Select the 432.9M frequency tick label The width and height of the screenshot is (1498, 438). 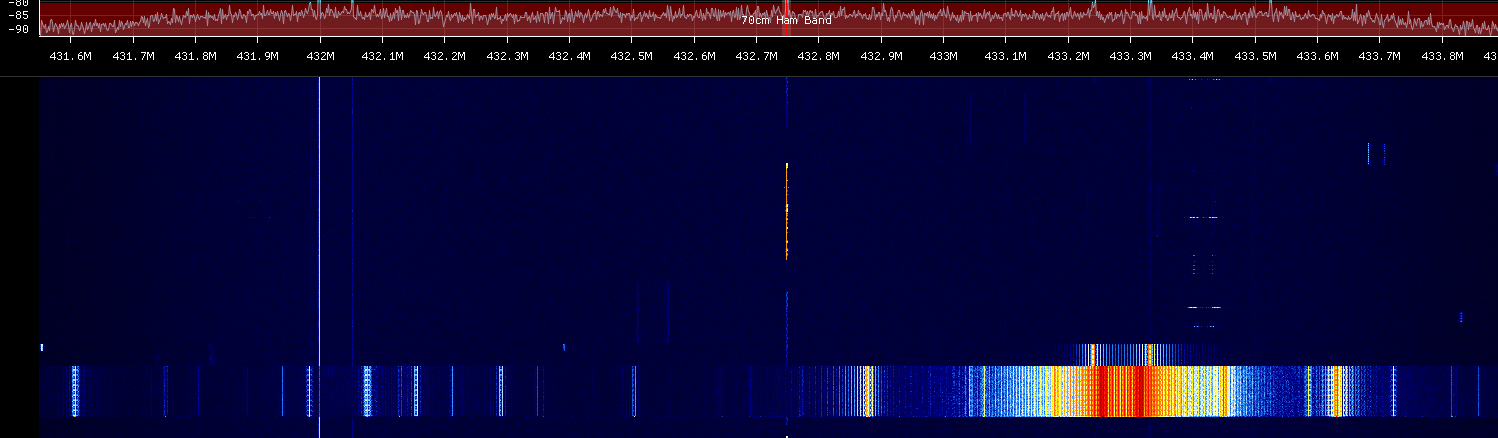tap(881, 56)
